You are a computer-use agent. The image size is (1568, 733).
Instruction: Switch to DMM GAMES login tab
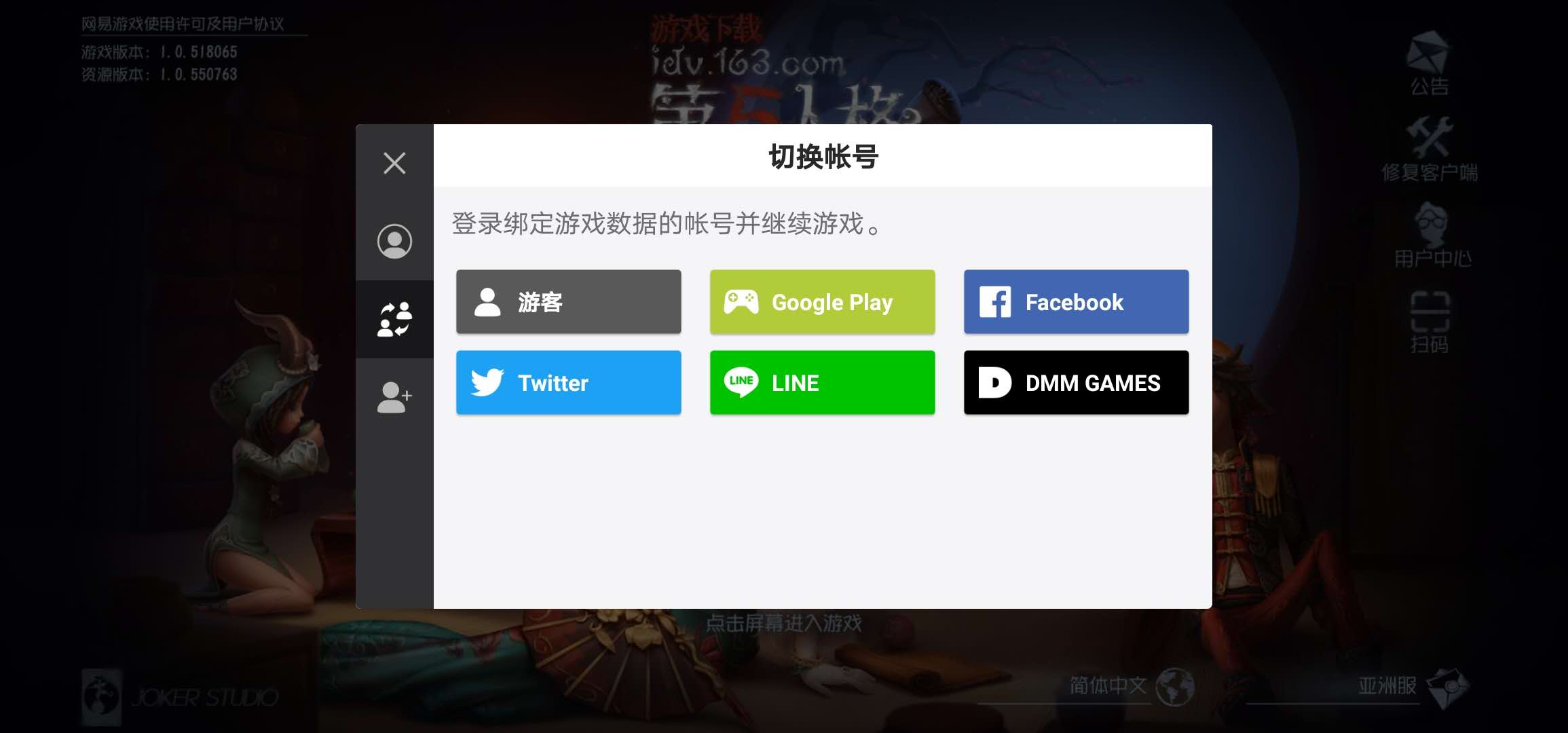[x=1076, y=382]
